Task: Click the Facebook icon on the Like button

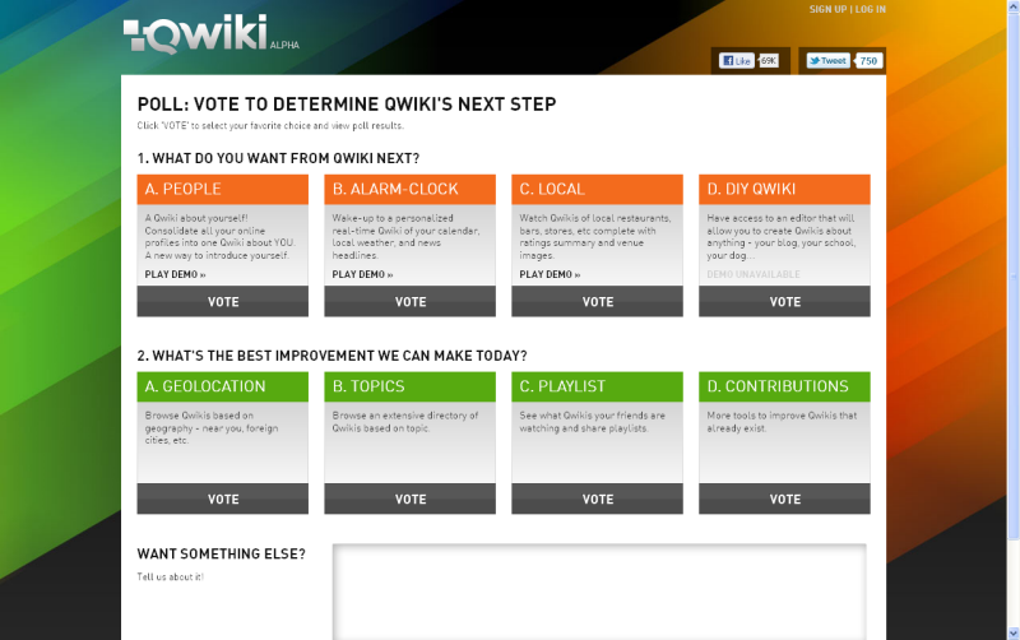Action: [727, 60]
